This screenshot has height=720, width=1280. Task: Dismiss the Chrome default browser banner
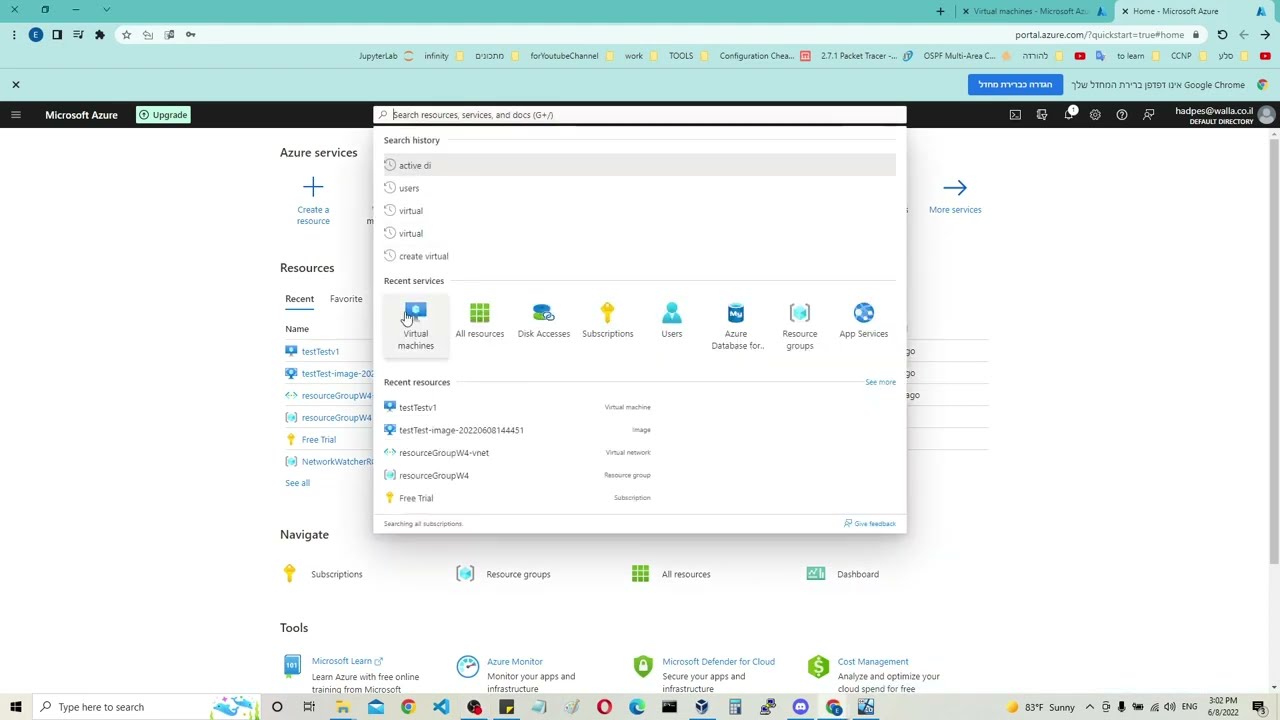coord(16,85)
